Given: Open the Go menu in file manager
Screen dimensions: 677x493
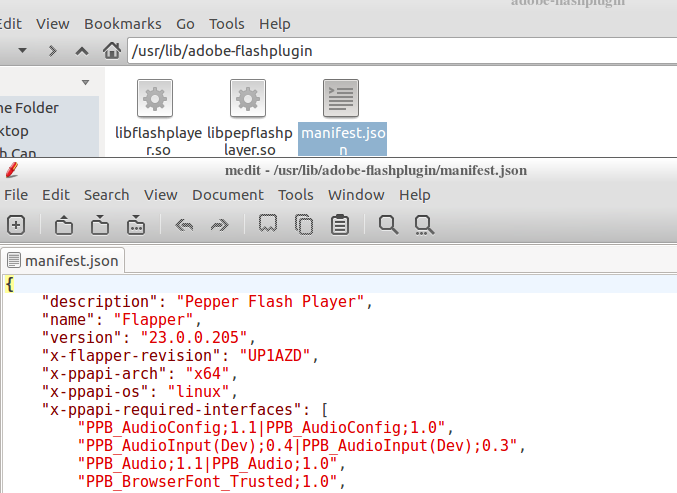Looking at the screenshot, I should (x=185, y=24).
